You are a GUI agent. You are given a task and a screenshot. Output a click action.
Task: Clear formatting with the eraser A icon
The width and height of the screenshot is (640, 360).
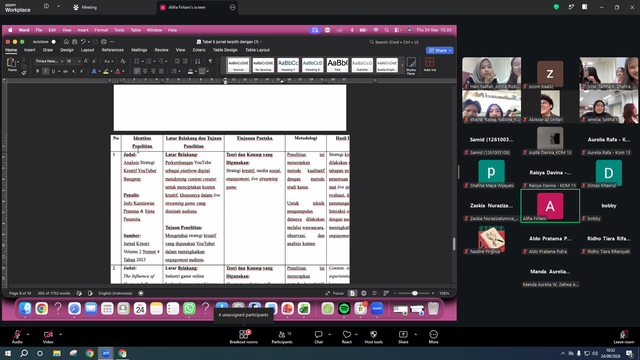[x=123, y=61]
